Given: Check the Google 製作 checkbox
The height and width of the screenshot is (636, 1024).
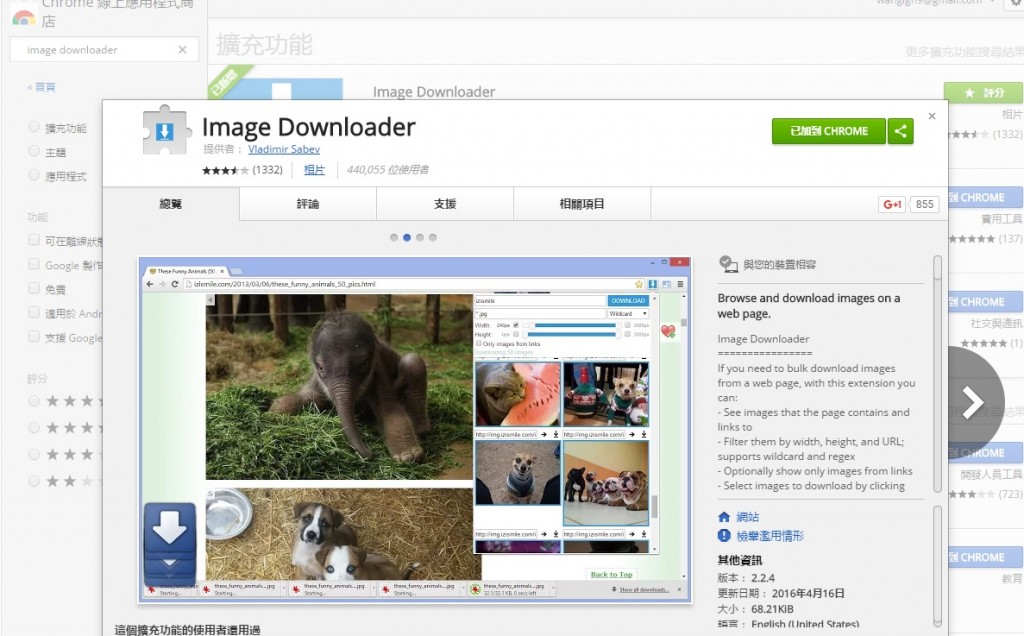Looking at the screenshot, I should click(x=34, y=264).
